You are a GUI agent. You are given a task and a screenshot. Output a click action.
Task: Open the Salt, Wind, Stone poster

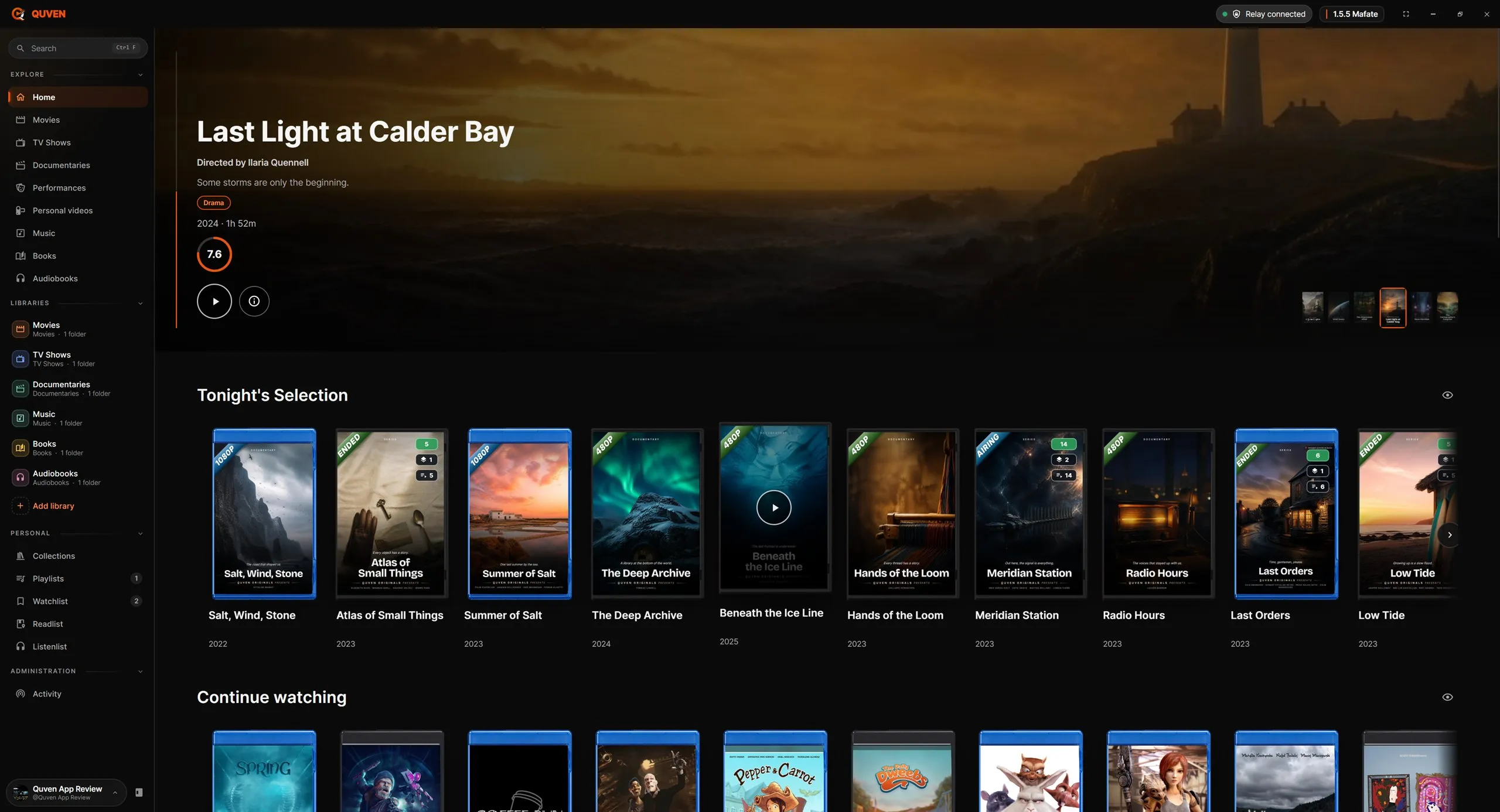[x=264, y=513]
